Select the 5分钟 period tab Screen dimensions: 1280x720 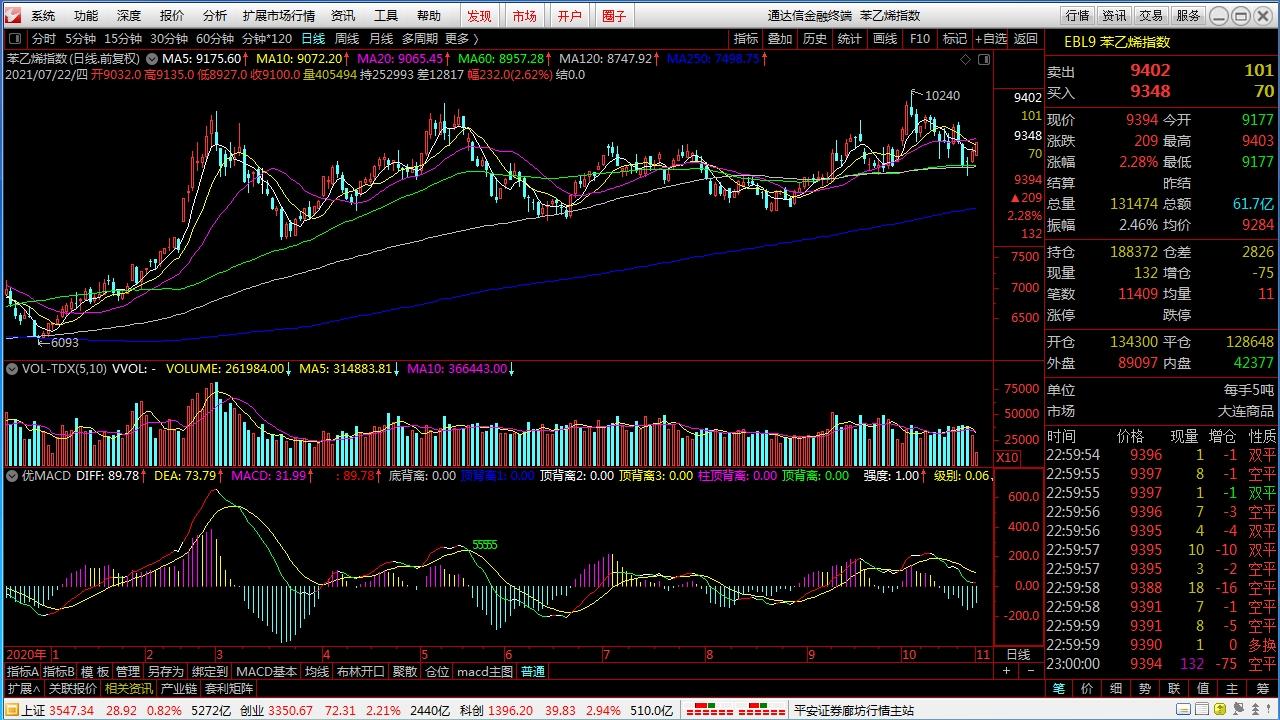coord(80,39)
